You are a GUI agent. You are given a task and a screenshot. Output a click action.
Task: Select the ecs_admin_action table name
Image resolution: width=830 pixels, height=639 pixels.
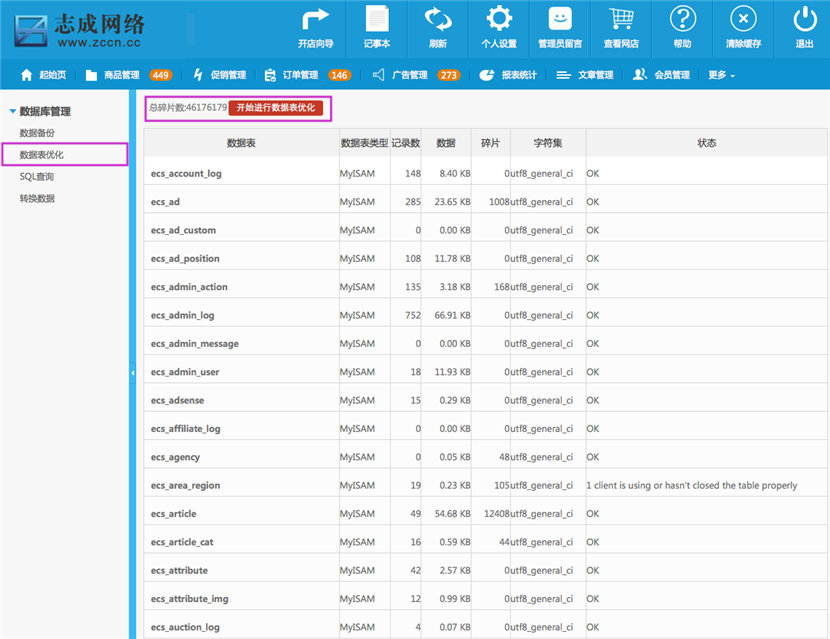pos(189,287)
